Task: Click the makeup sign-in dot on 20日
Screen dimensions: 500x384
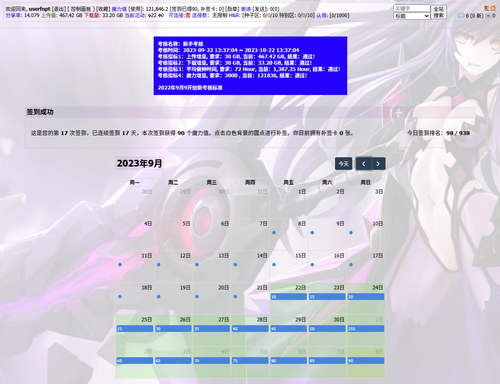Action: 197,297
